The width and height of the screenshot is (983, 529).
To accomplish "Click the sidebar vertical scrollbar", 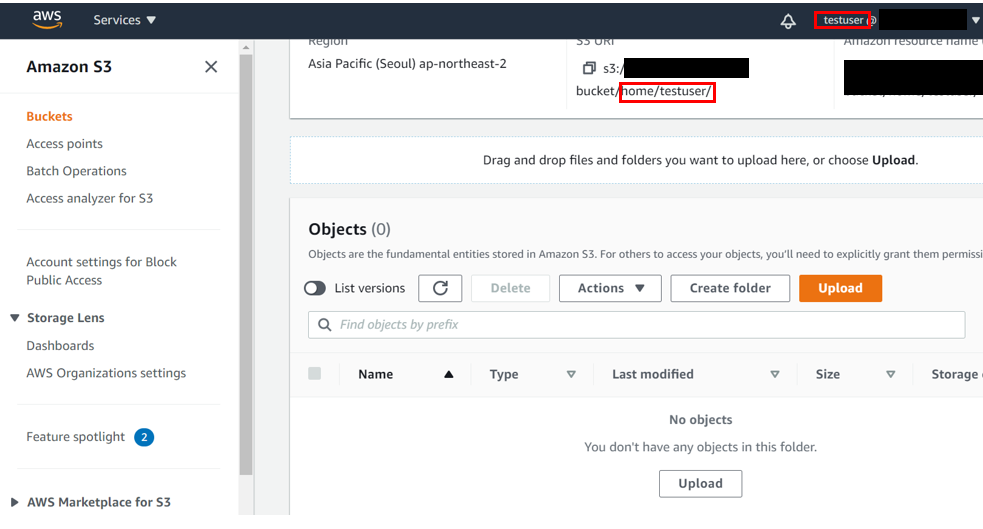I will 246,263.
